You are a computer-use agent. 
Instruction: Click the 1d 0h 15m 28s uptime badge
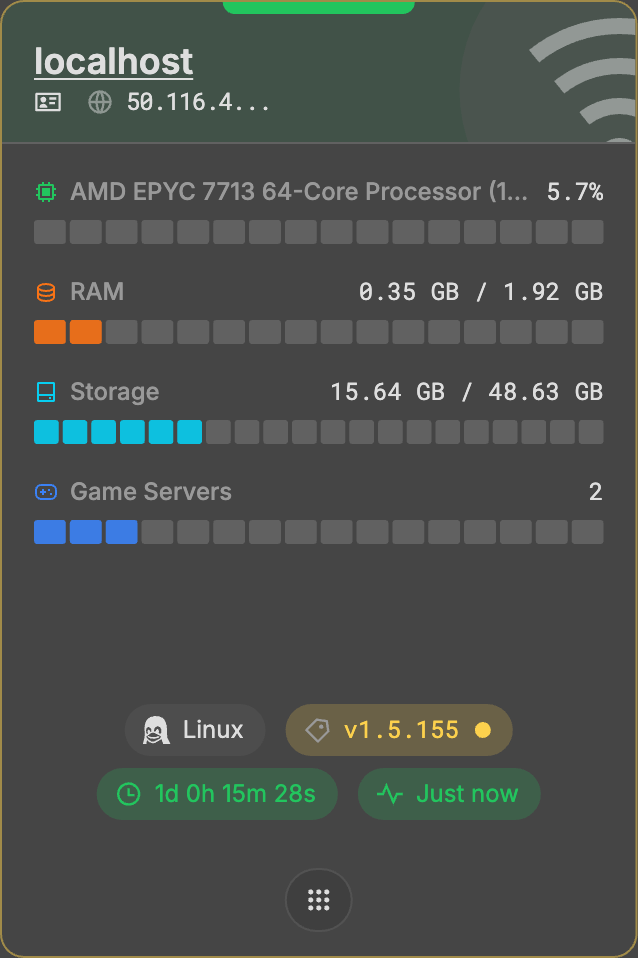click(217, 795)
